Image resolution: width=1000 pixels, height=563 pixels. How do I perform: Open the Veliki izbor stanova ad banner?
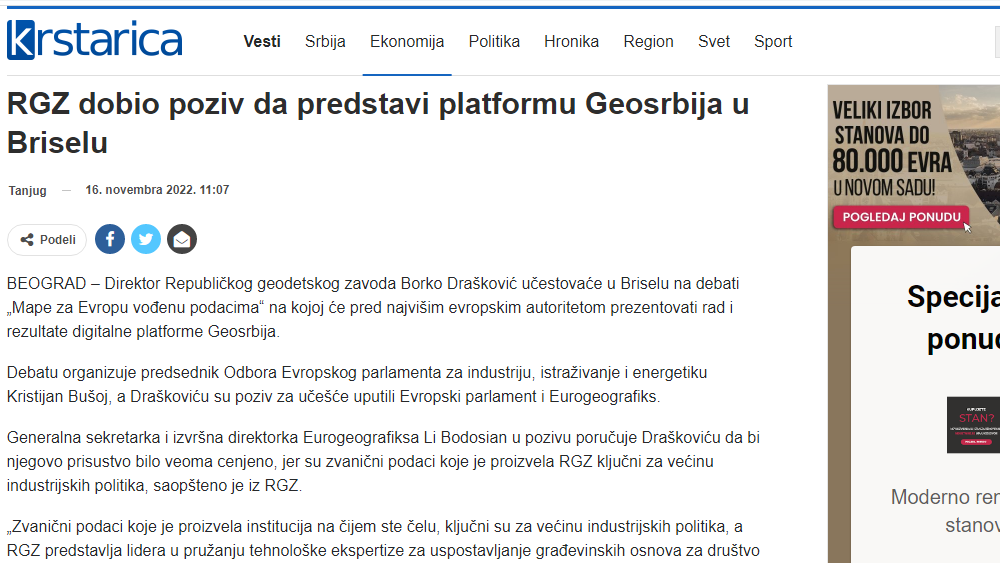pos(914,165)
